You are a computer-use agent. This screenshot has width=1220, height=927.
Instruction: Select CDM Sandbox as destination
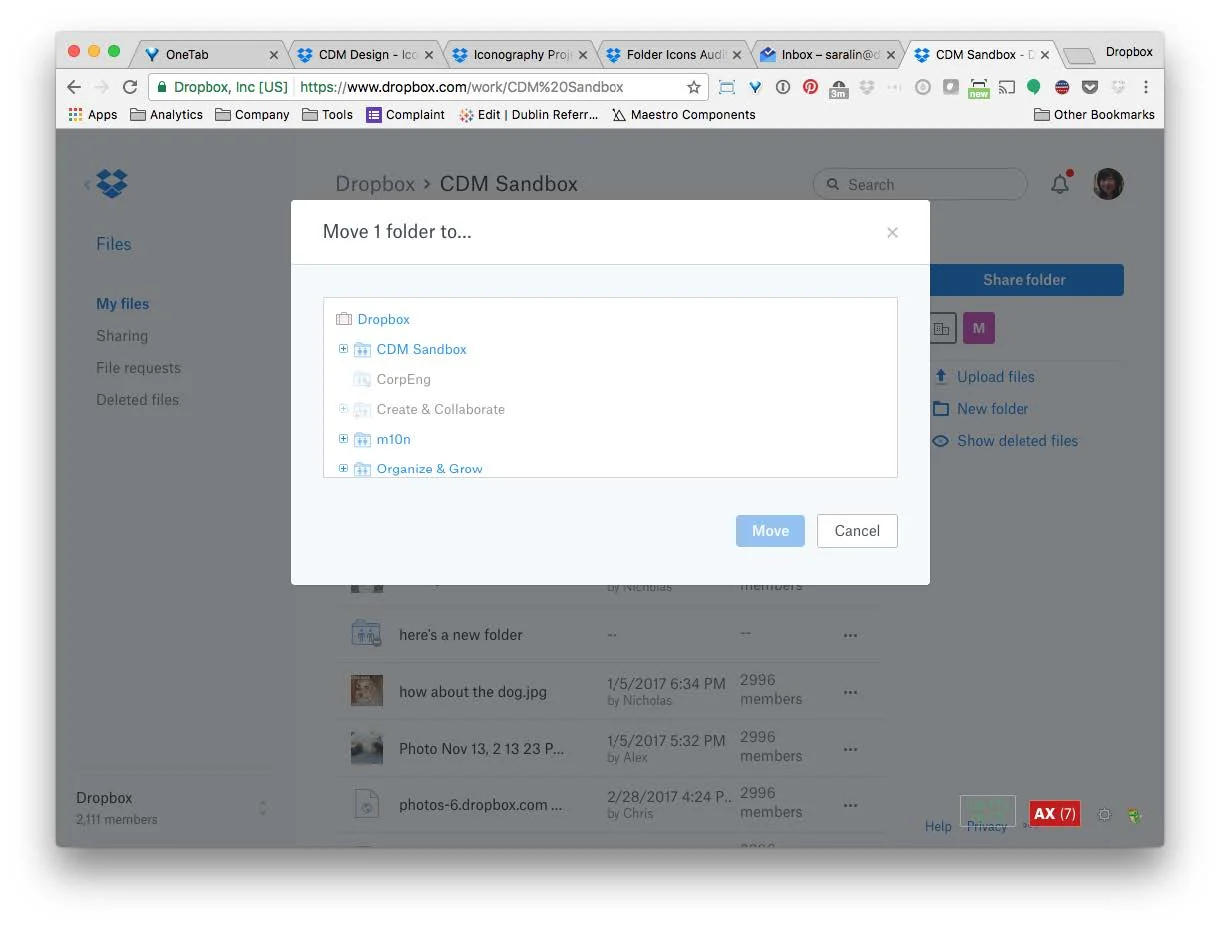(x=421, y=349)
